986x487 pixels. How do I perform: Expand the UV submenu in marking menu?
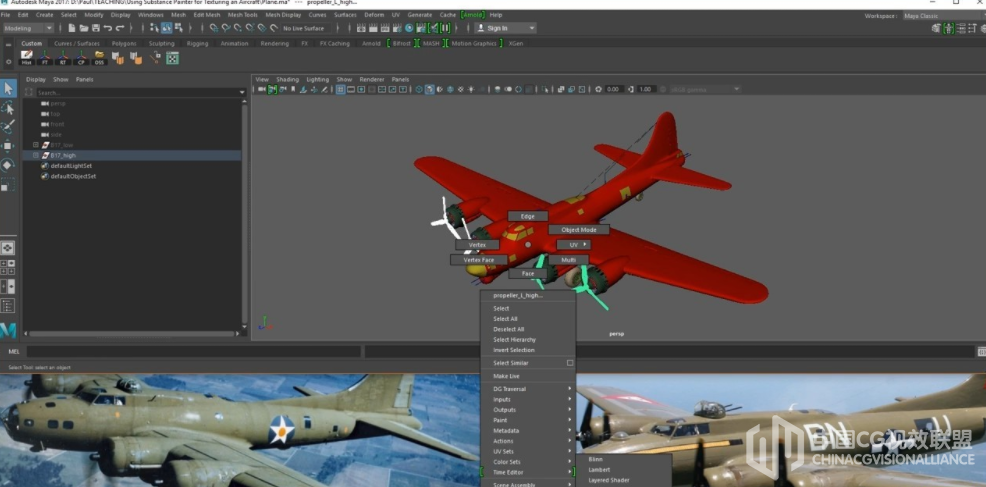[573, 244]
